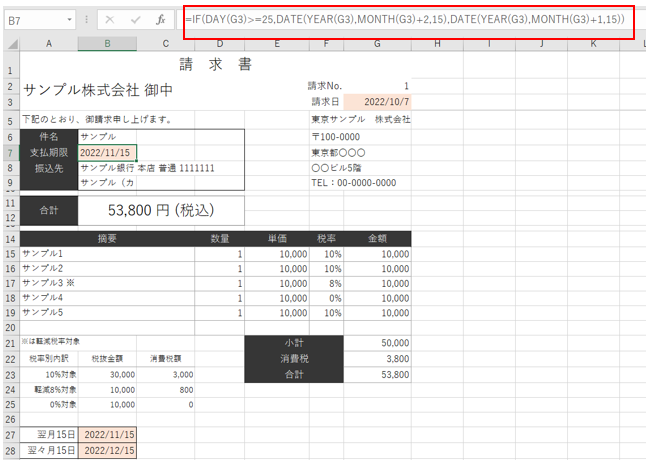Select row 14 header
The image size is (658, 466).
coord(10,238)
